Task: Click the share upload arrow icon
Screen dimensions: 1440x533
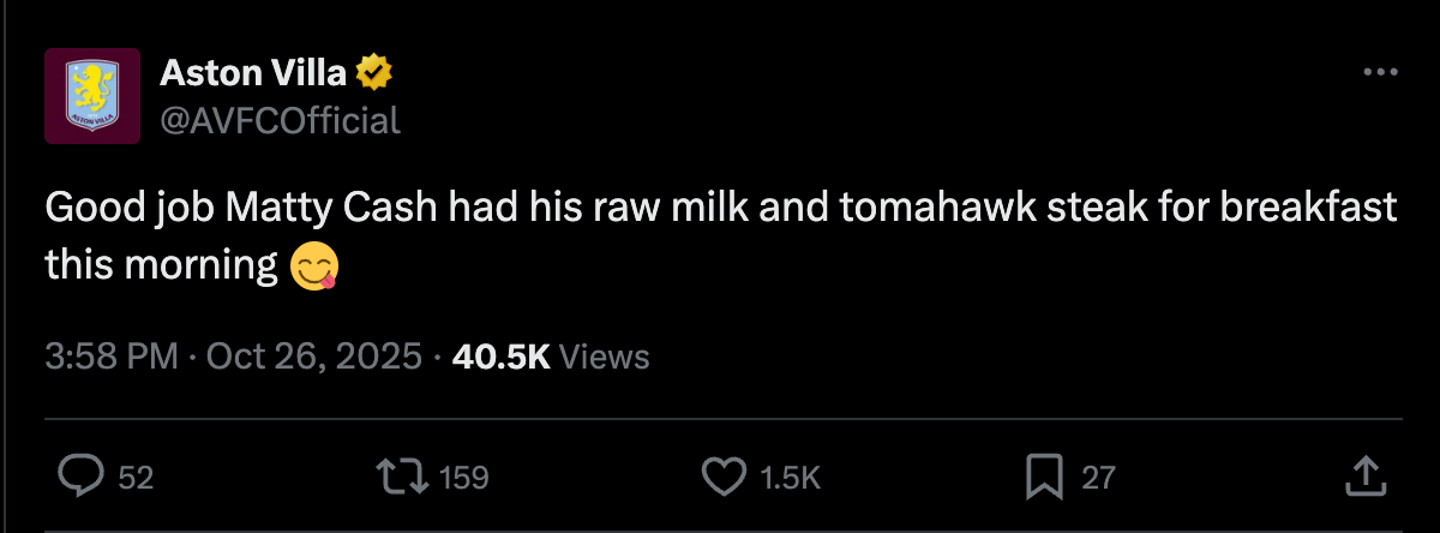Action: (x=1365, y=477)
